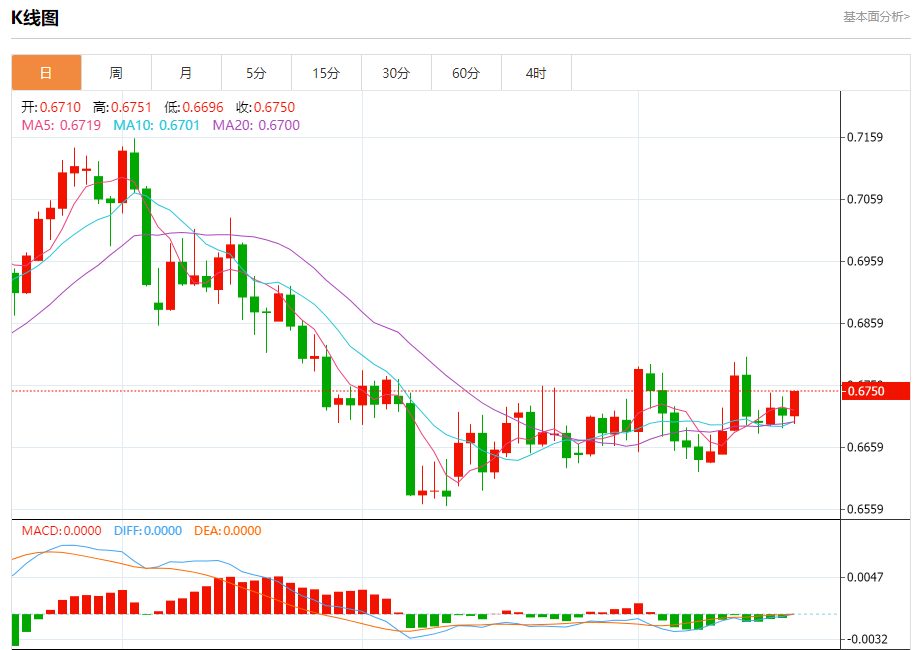Click the 0.6659 price axis label
The image size is (920, 650).
pyautogui.click(x=865, y=447)
